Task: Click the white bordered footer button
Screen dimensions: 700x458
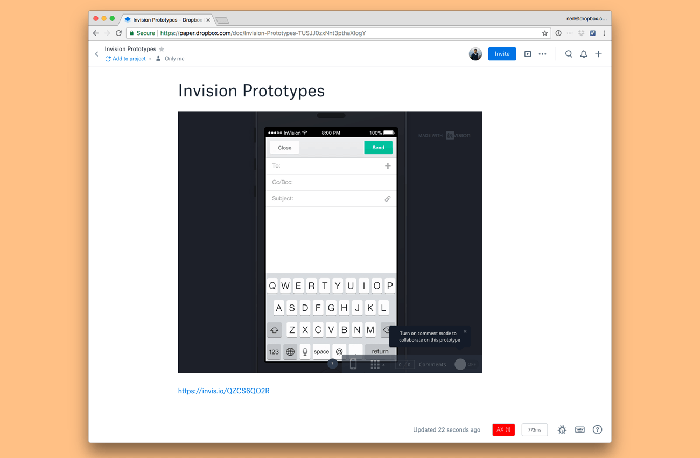Action: 534,430
